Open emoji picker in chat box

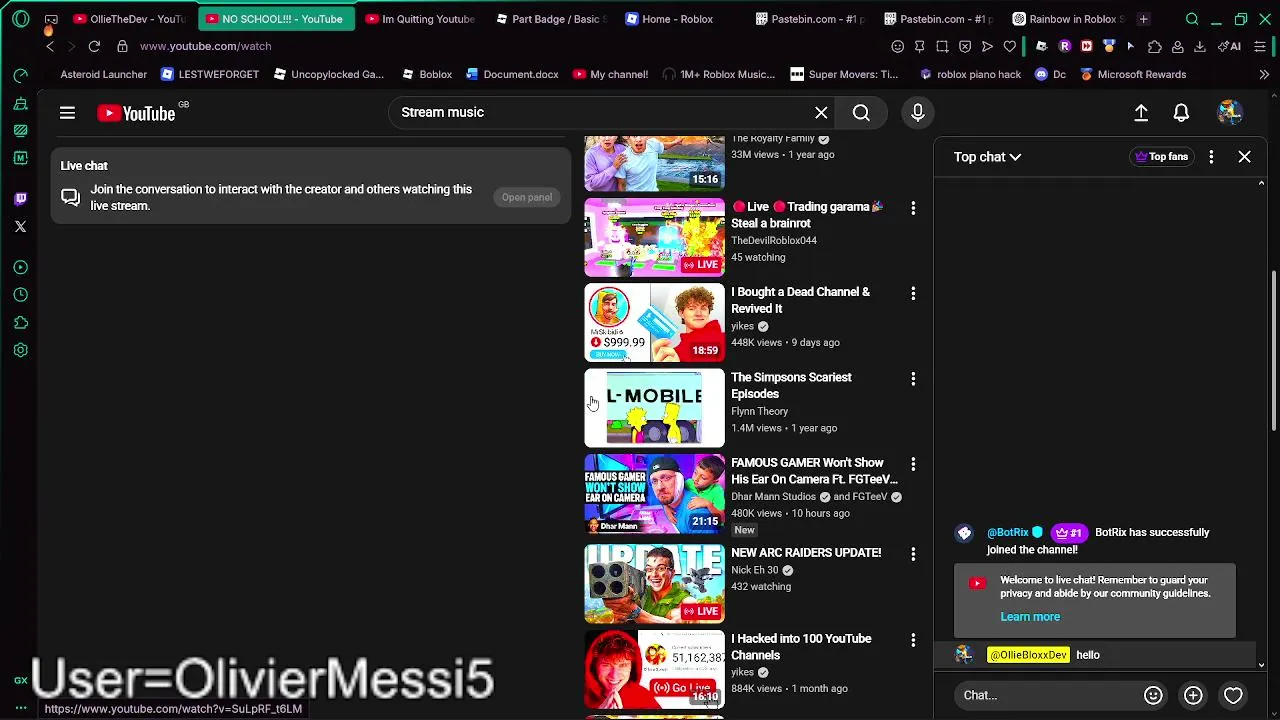(1153, 695)
